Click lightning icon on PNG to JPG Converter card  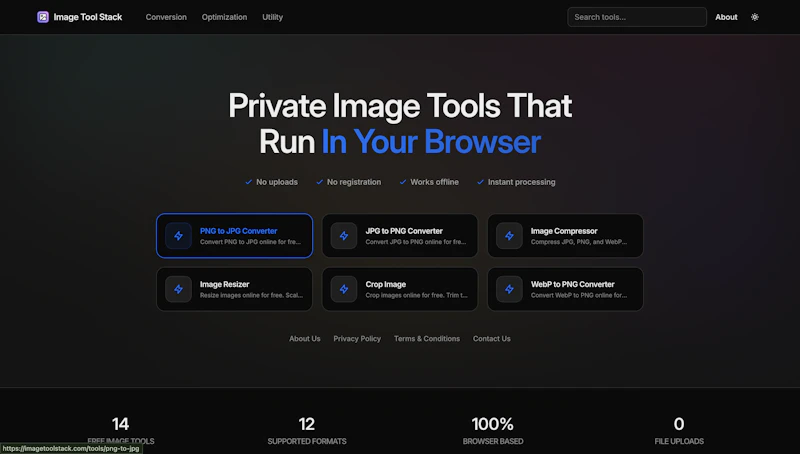click(179, 236)
